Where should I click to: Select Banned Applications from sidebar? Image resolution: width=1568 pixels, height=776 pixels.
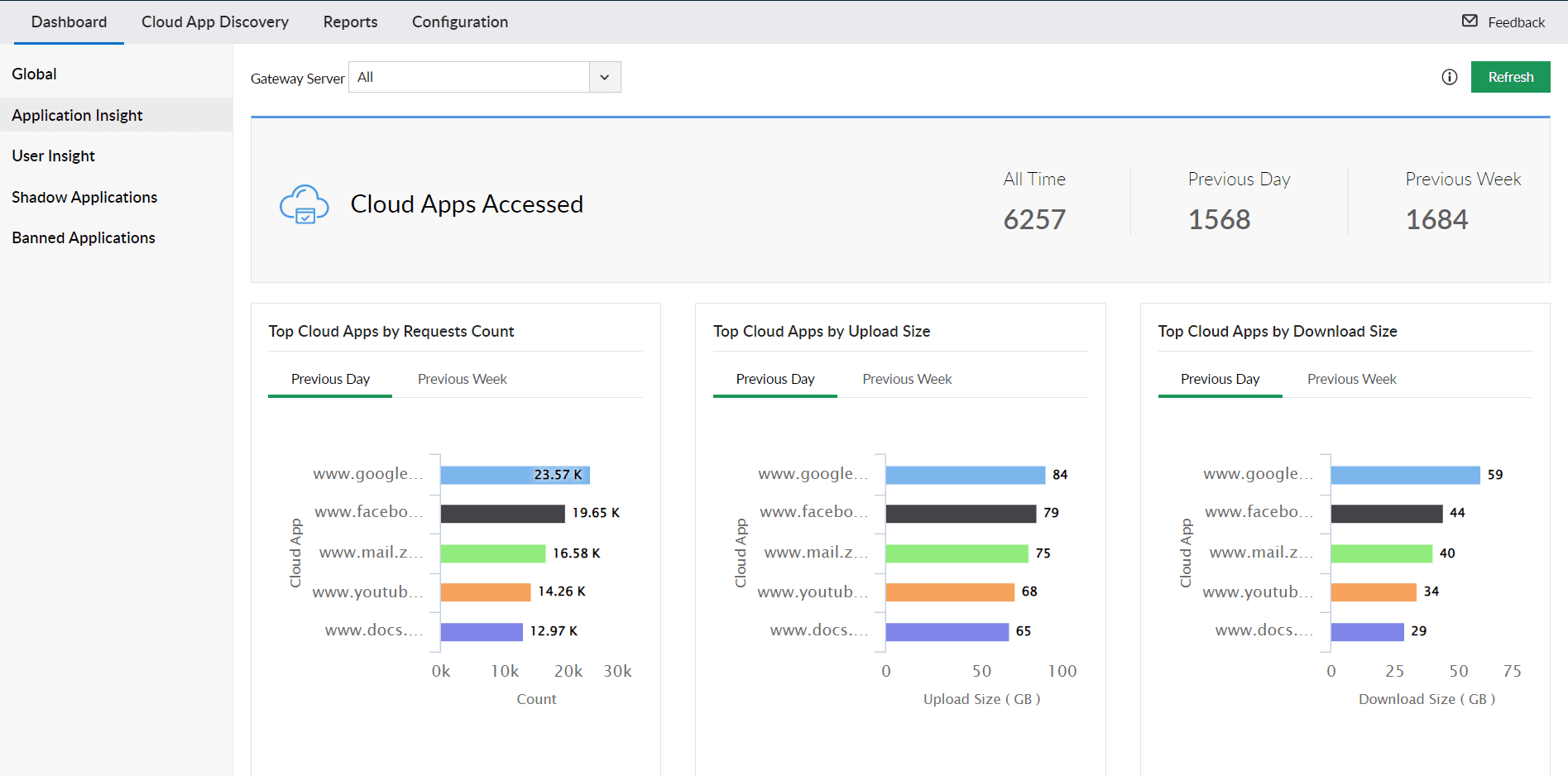tap(84, 237)
